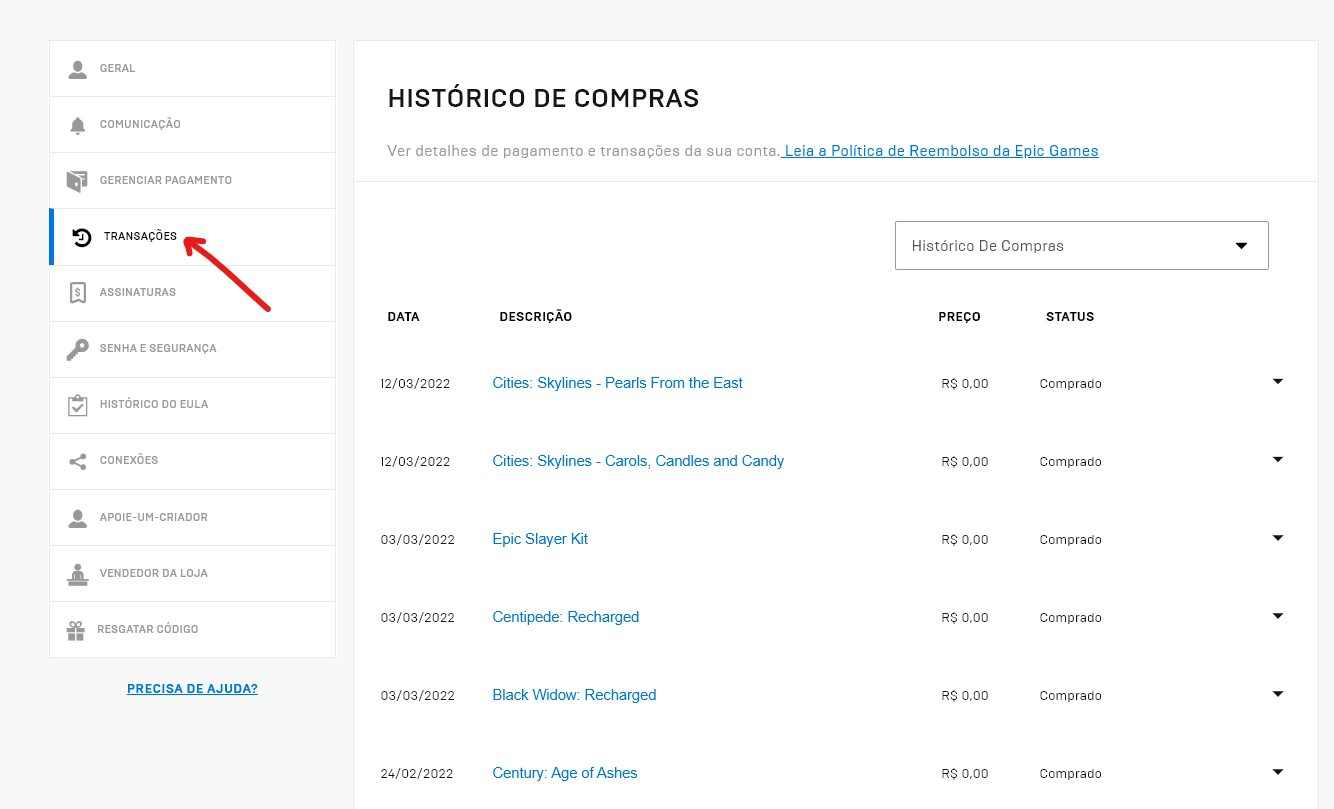Expand the Pearls From the East row arrow
The image size is (1334, 809).
point(1277,382)
